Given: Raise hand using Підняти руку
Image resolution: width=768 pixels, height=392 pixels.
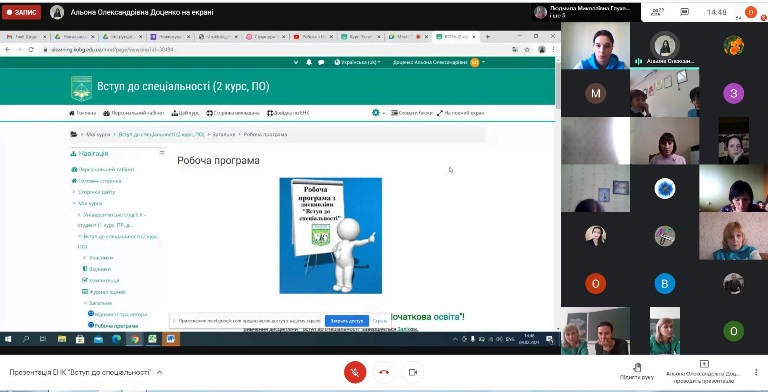Looking at the screenshot, I should point(637,372).
